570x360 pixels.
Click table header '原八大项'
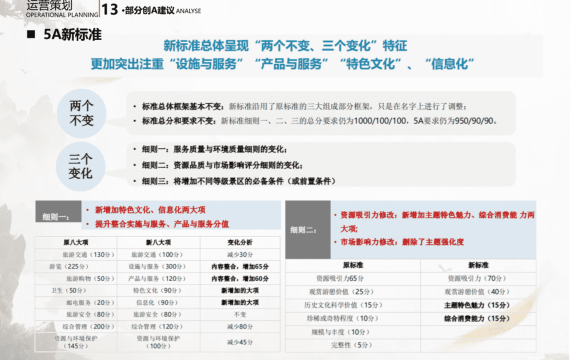point(76,242)
